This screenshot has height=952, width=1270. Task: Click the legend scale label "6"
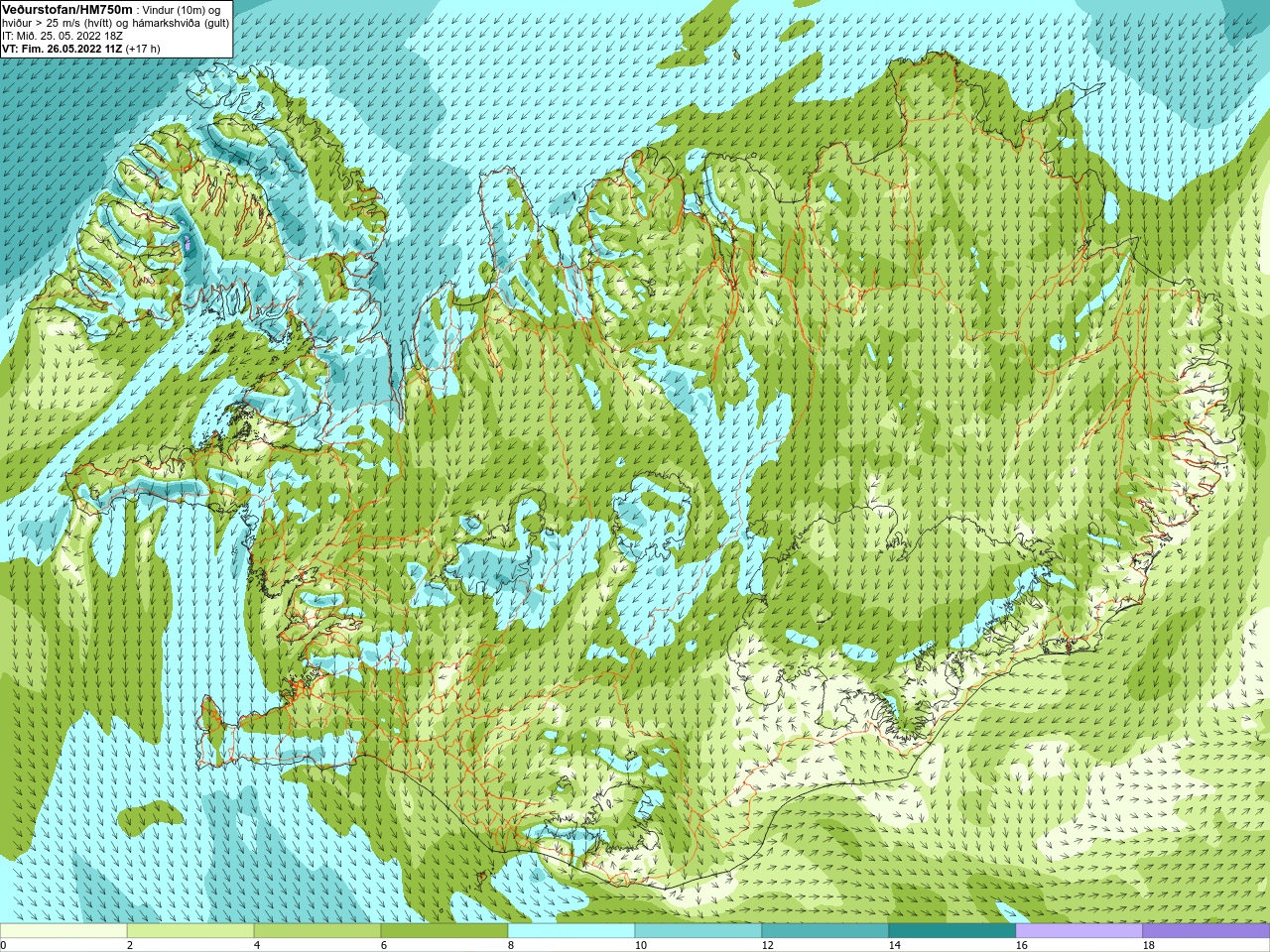tap(384, 945)
